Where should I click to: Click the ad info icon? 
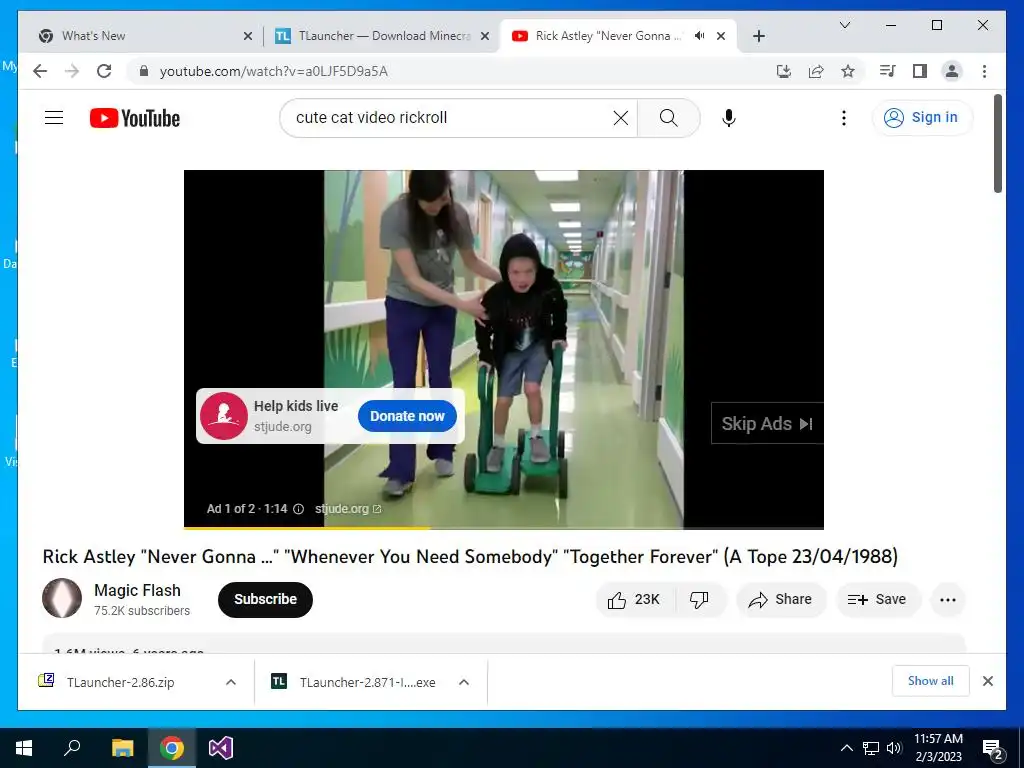tap(298, 509)
